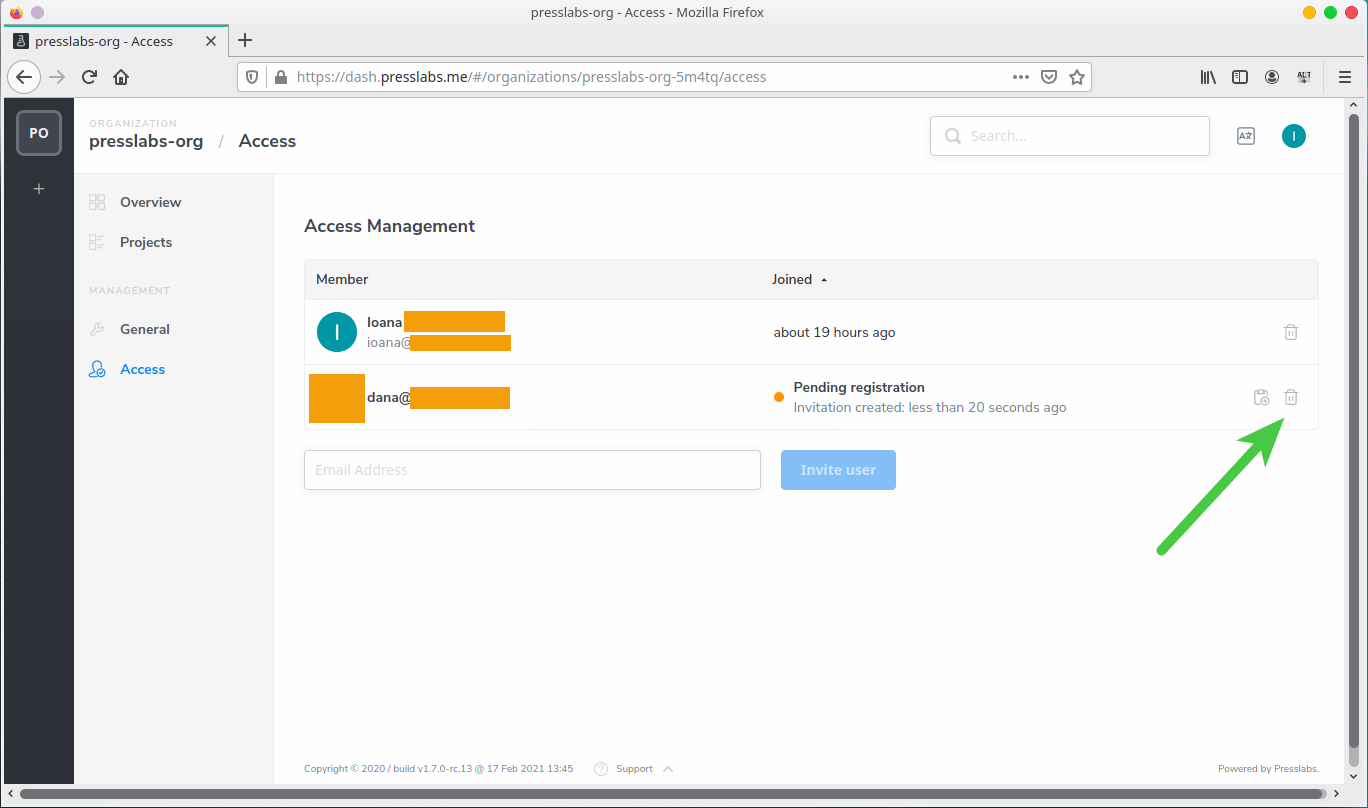The height and width of the screenshot is (808, 1368).
Task: Open Firefox account icon
Action: pos(1272,77)
